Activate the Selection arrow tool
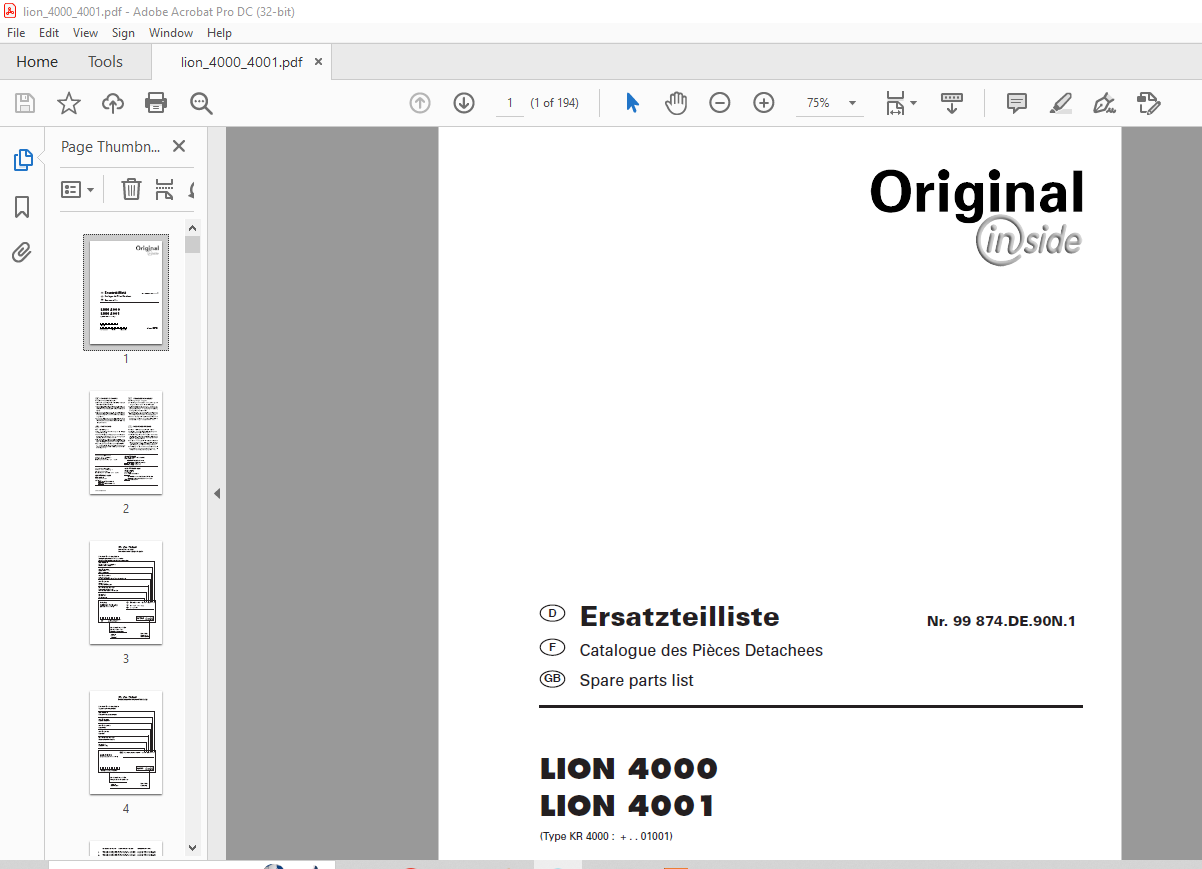This screenshot has width=1202, height=869. coord(632,103)
